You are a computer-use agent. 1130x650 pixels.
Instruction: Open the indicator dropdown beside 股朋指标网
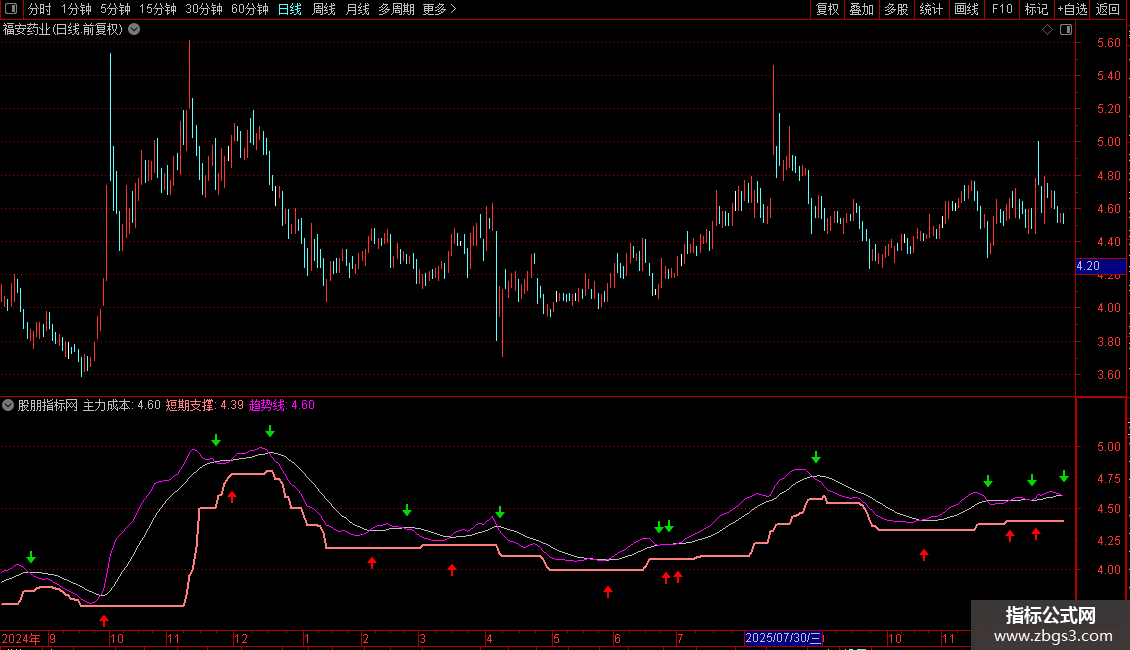point(8,405)
